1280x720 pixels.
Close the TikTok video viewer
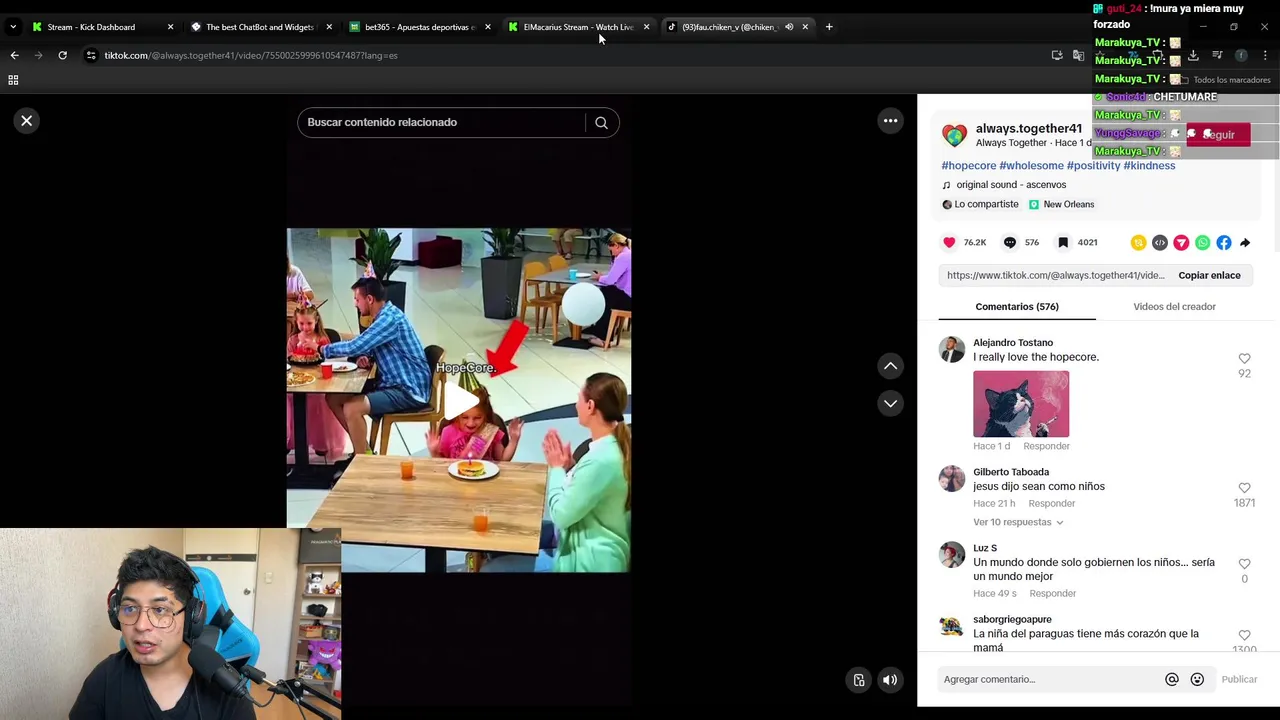27,121
